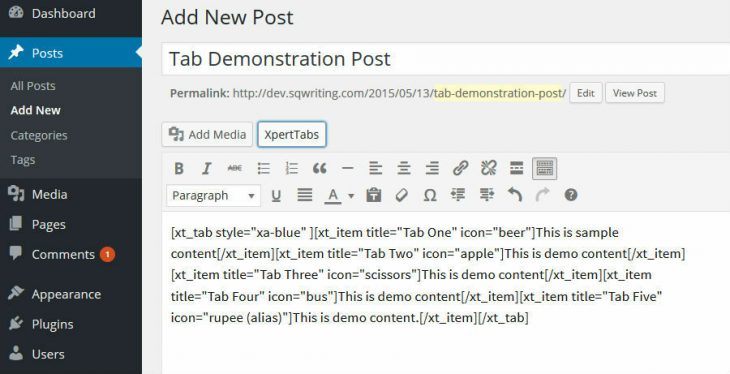Toggle the toolbar kitchen sink
This screenshot has width=730, height=374.
pos(545,168)
